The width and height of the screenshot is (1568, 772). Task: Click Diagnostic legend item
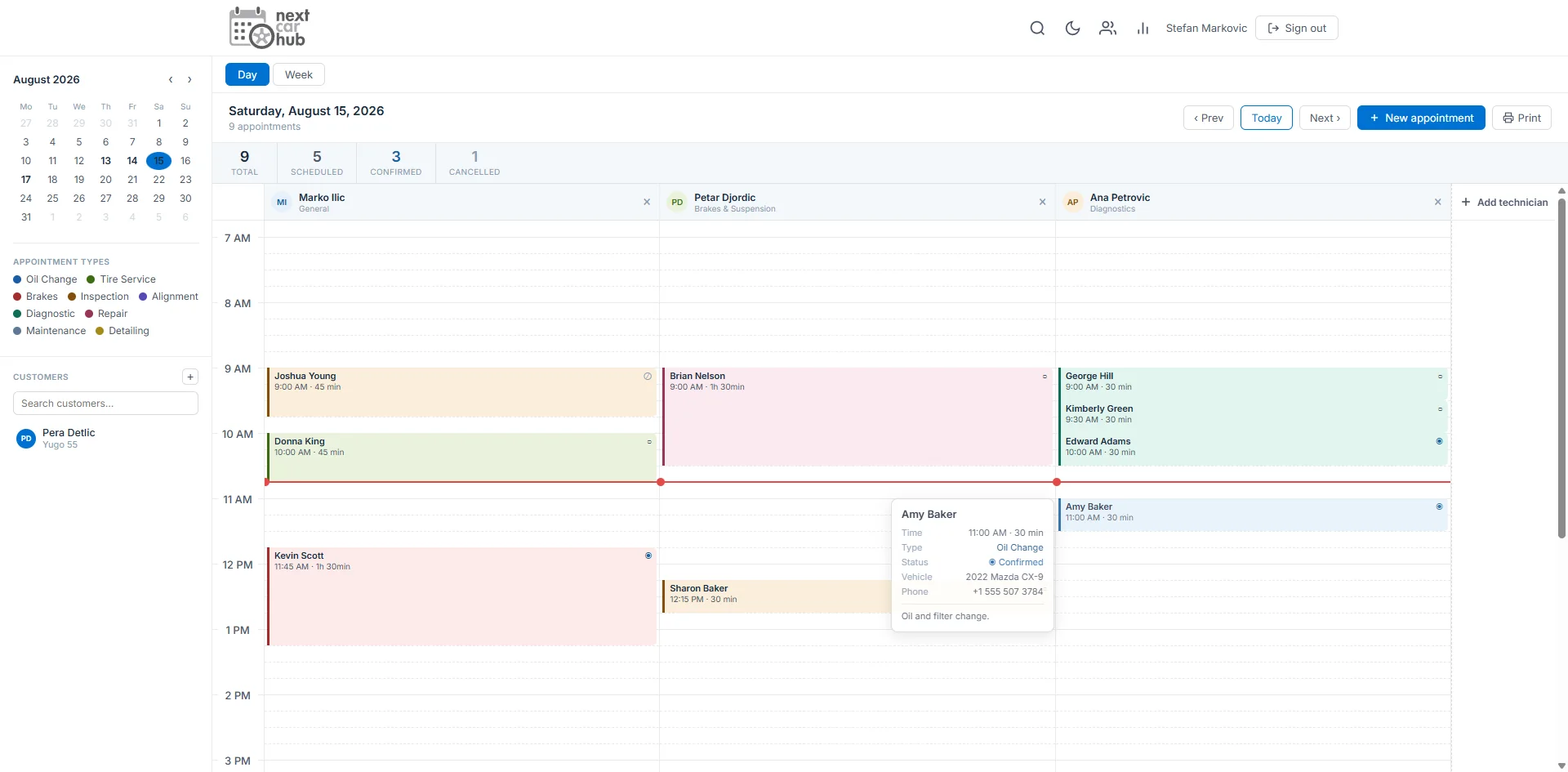[44, 314]
